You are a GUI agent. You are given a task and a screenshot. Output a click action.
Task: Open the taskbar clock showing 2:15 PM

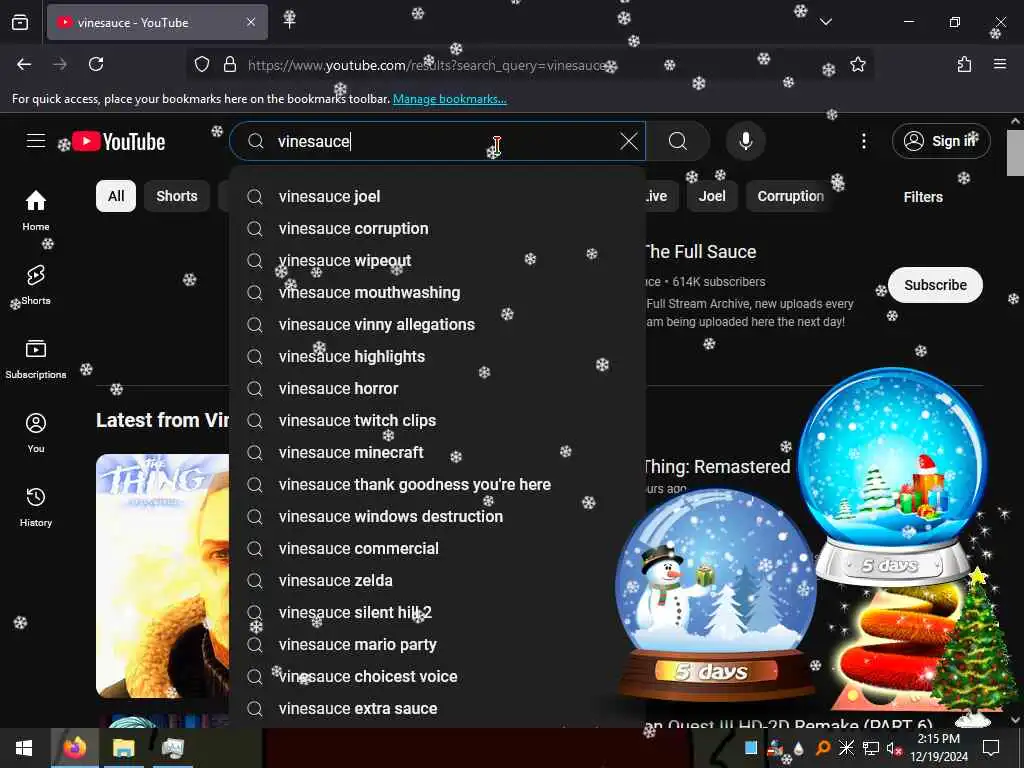938,747
